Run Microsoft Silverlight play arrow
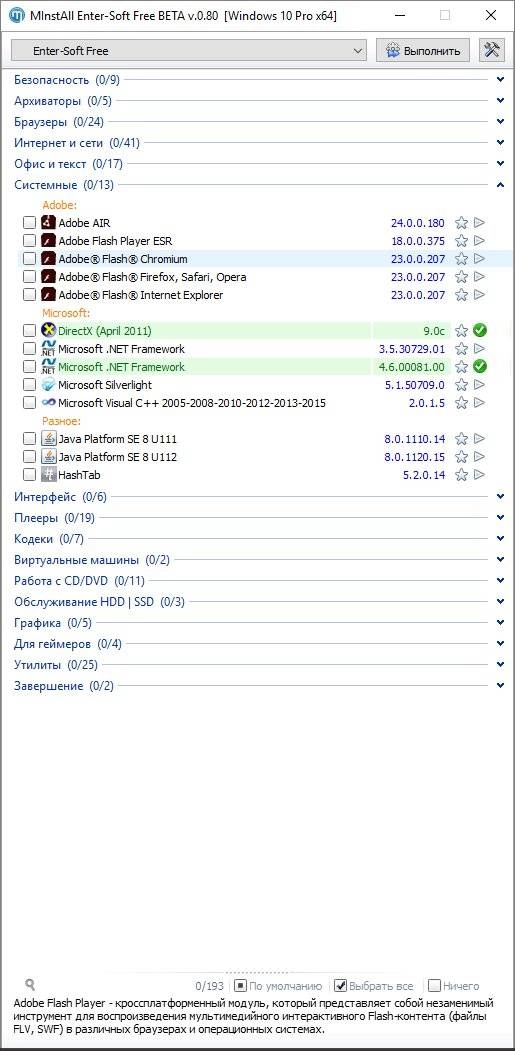515x1051 pixels. pos(479,385)
